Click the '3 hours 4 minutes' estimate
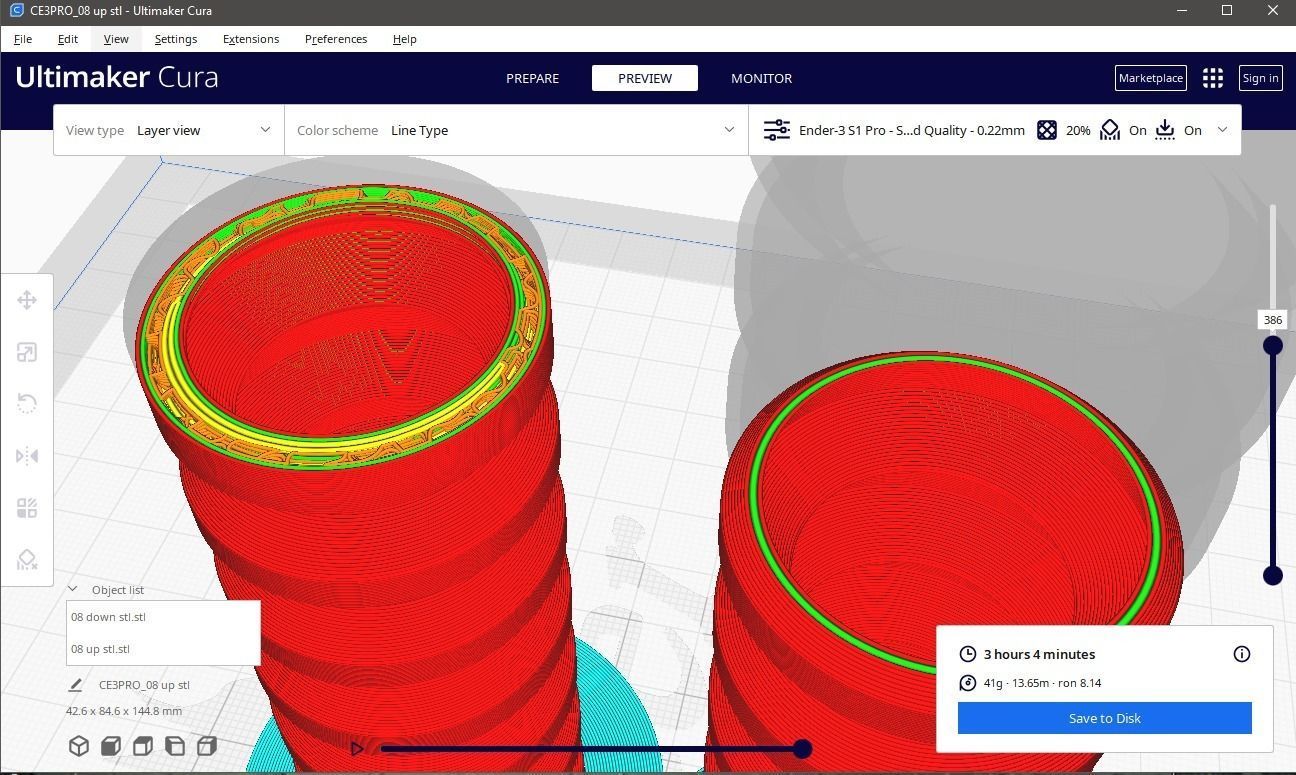1296x775 pixels. click(x=1039, y=654)
